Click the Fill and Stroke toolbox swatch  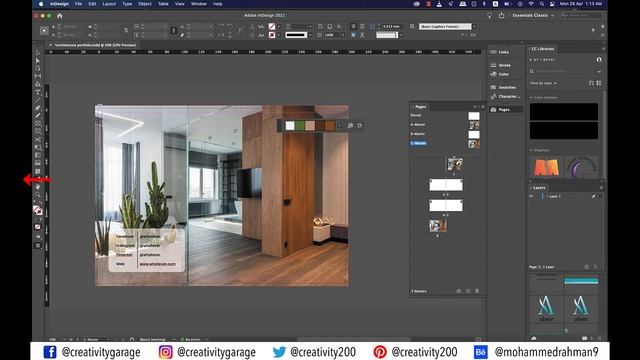[x=38, y=210]
